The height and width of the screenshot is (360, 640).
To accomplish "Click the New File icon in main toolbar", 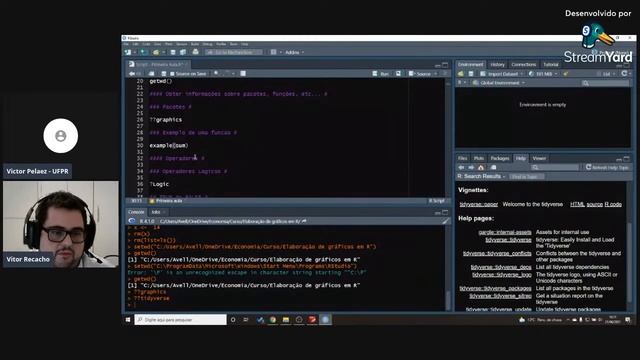I will click(128, 52).
